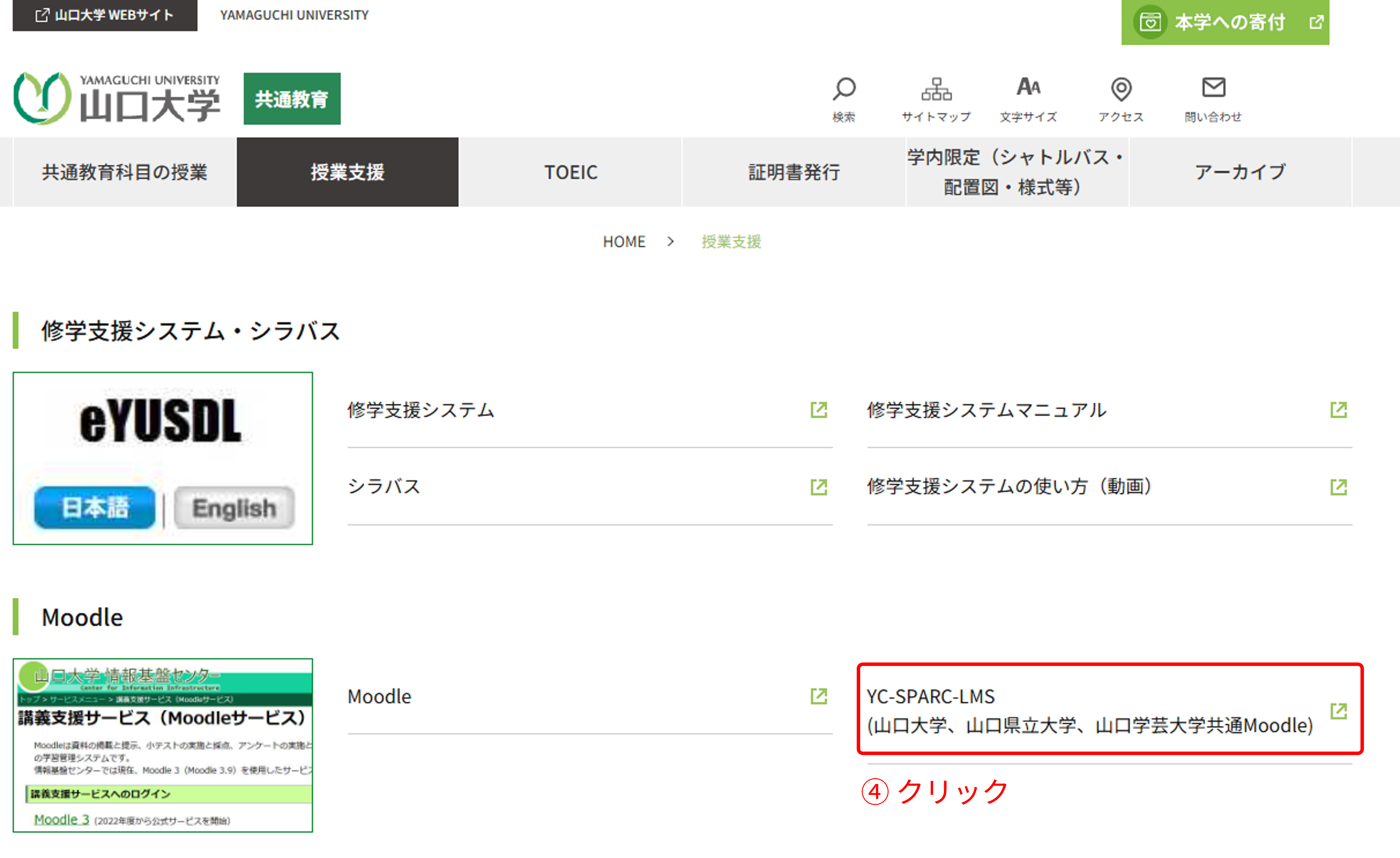Click external link icon beside 本学への寄付
1400x858 pixels.
click(1316, 22)
